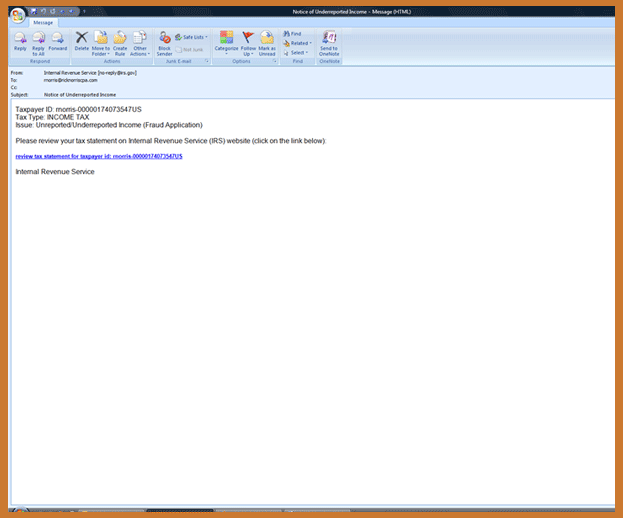623x518 pixels.
Task: Expand the Other Actions dropdown
Action: (x=140, y=42)
